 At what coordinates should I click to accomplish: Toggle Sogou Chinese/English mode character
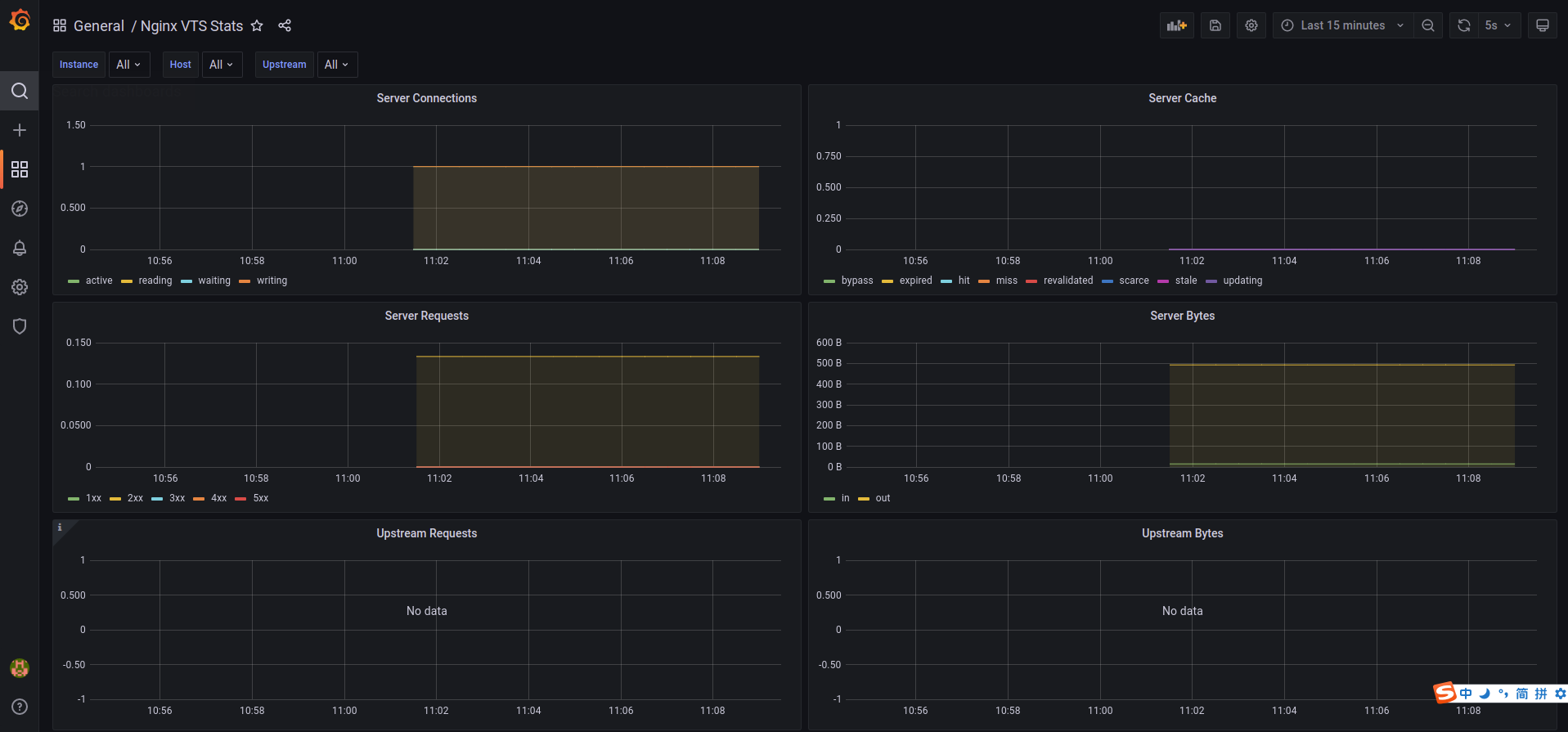(x=1466, y=694)
